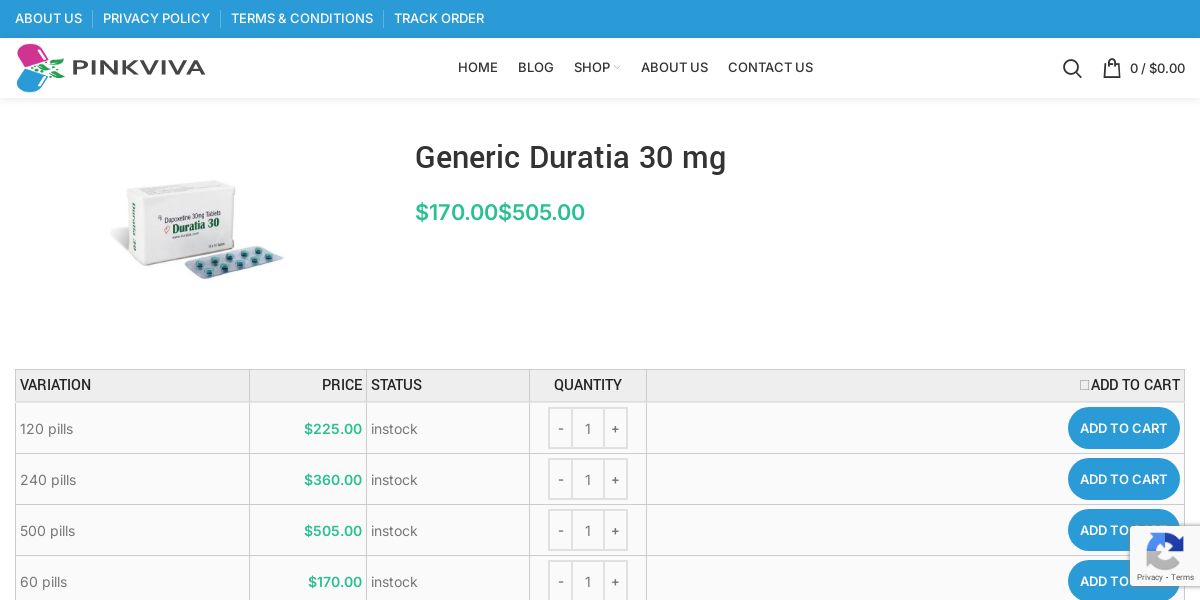This screenshot has height=600, width=1200.
Task: Add 500 pills variation to cart
Action: click(x=1123, y=530)
